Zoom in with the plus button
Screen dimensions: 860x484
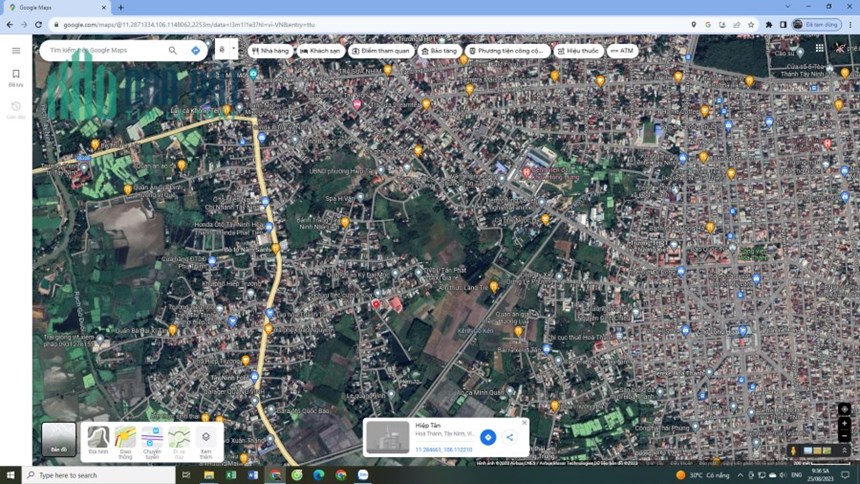(x=845, y=424)
